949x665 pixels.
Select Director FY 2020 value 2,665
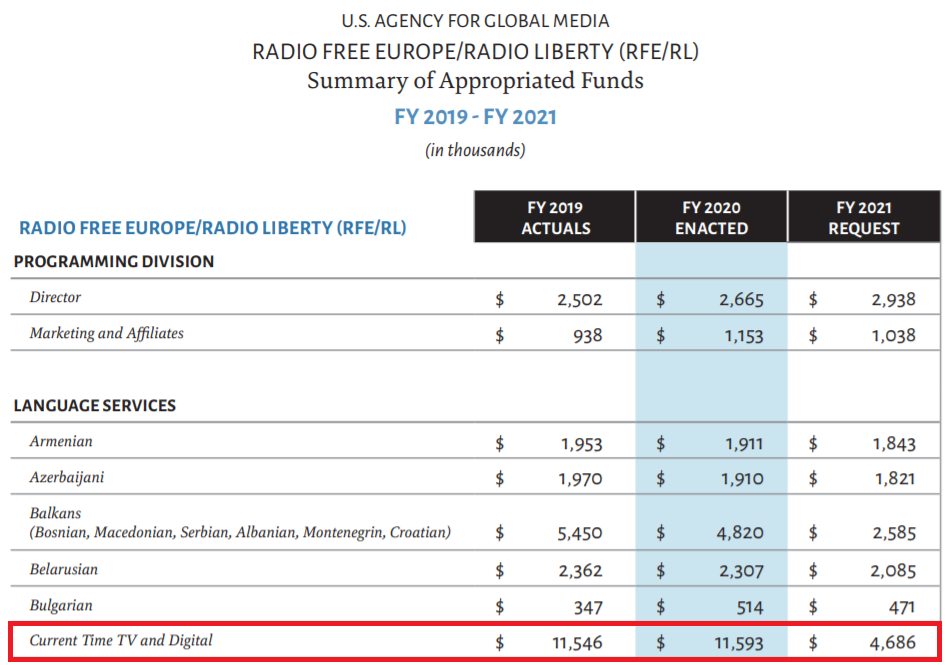[x=741, y=300]
